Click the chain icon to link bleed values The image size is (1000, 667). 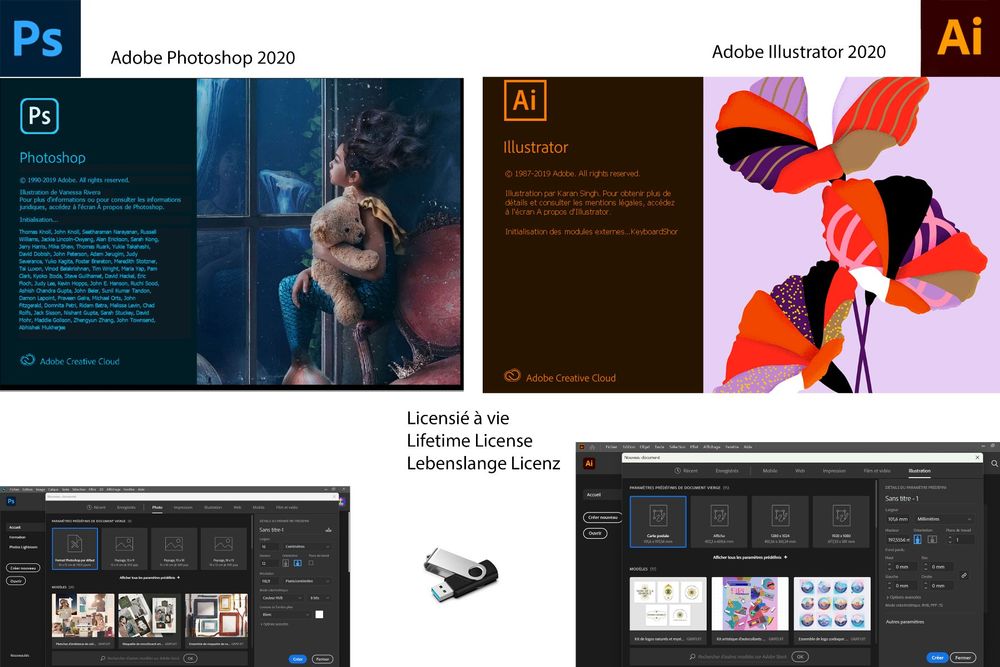[x=966, y=575]
